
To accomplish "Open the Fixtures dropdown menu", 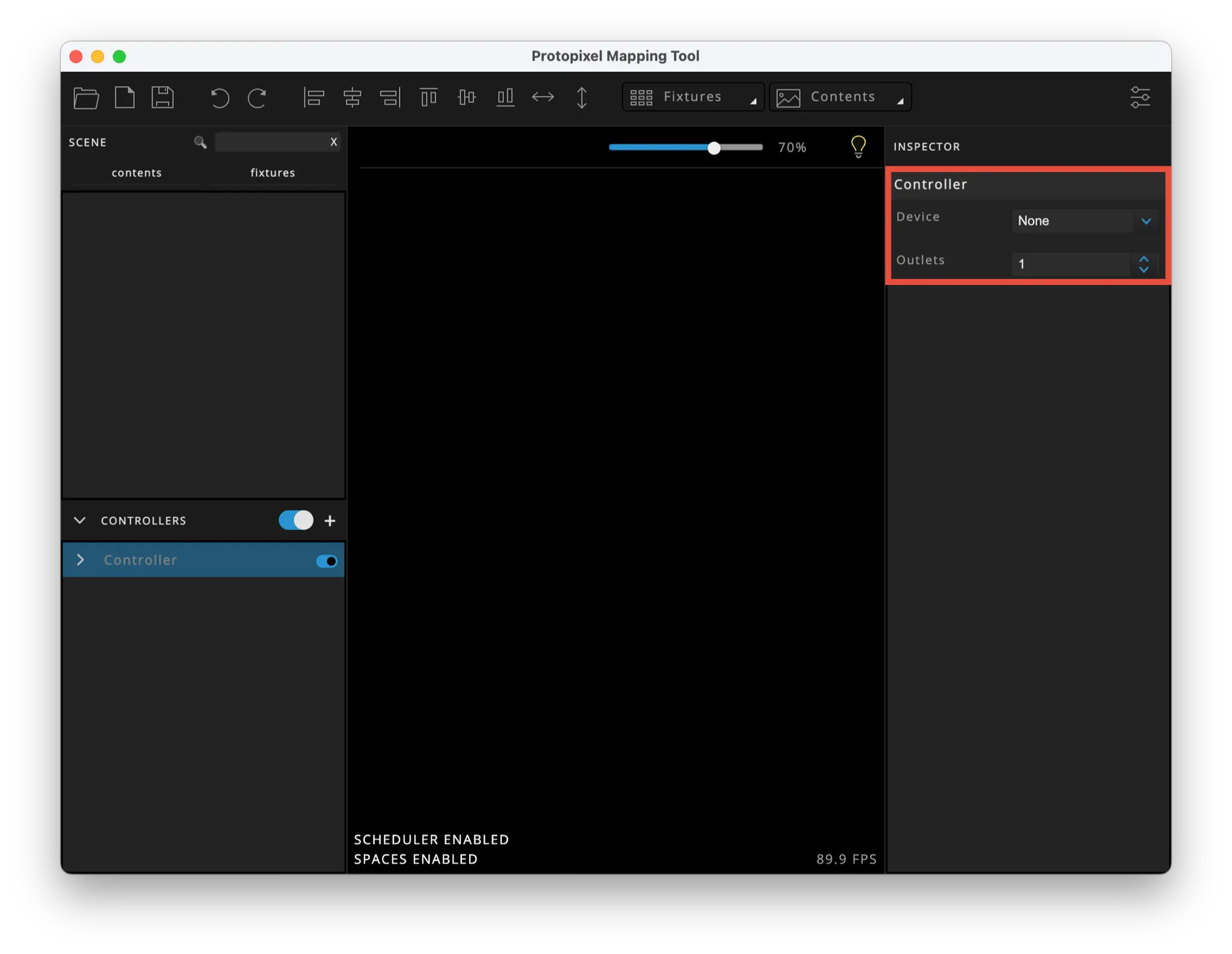I will tap(693, 97).
